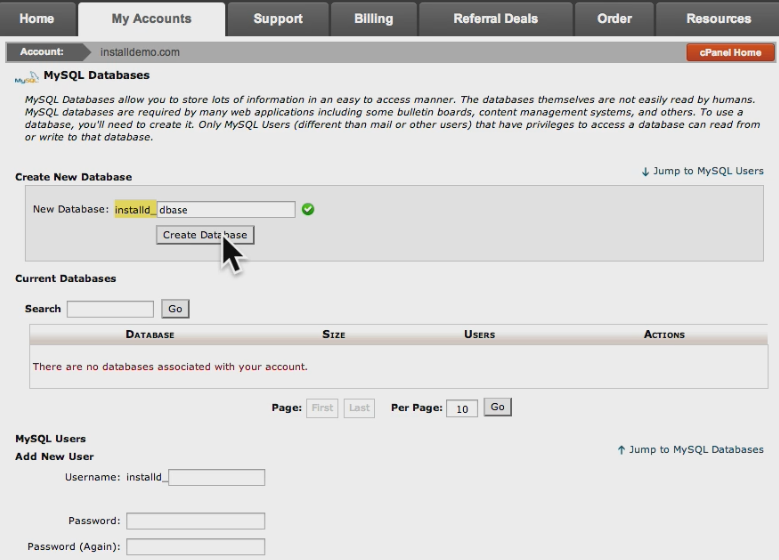Image resolution: width=779 pixels, height=560 pixels.
Task: Click the First page button
Action: 322,408
